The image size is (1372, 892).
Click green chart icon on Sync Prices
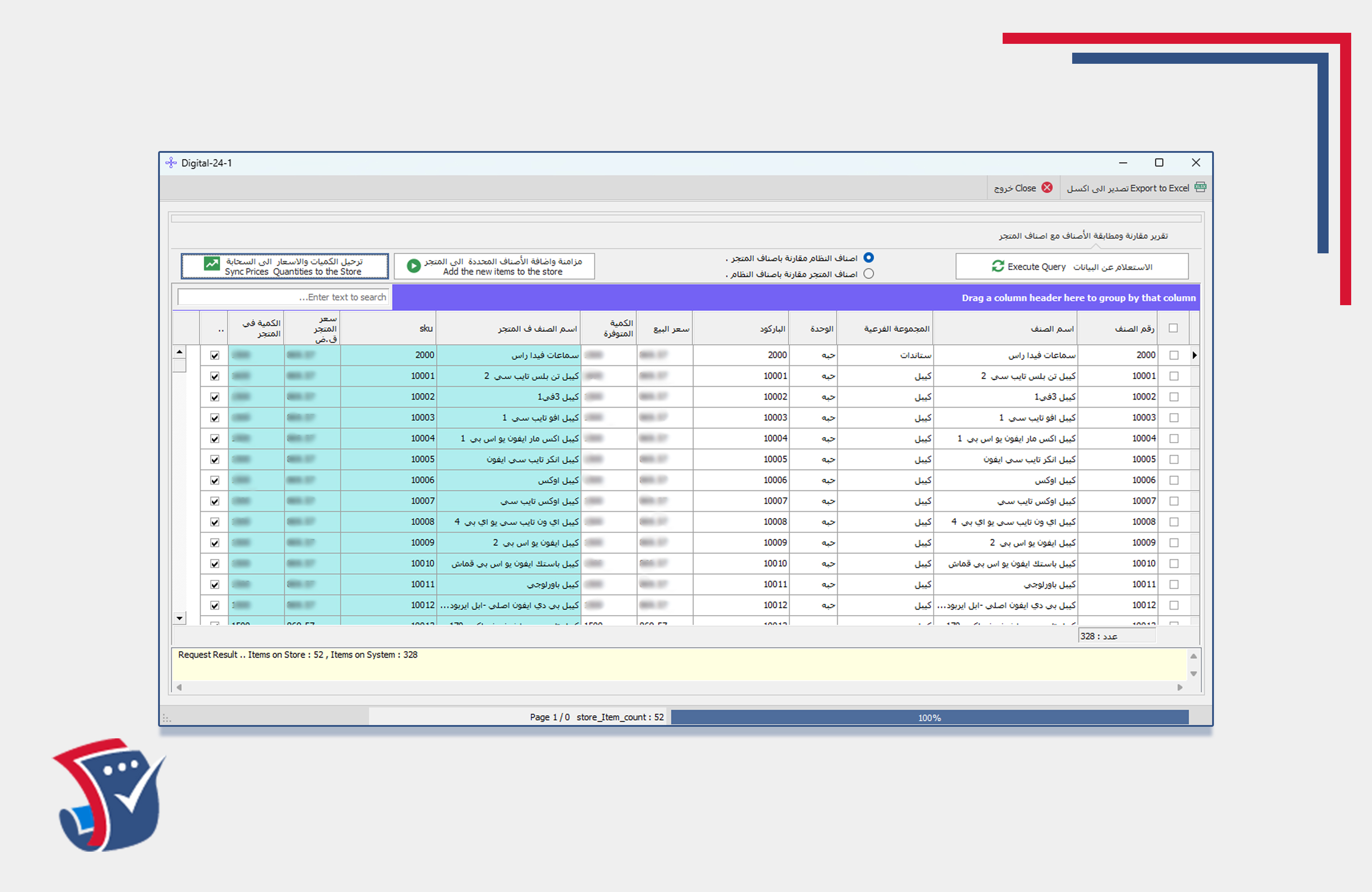pos(212,264)
